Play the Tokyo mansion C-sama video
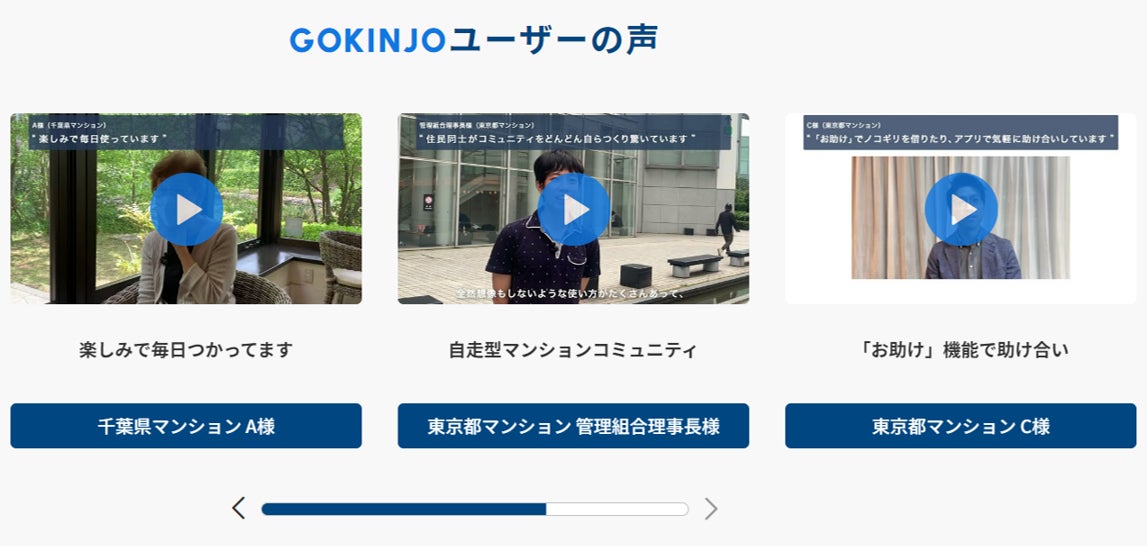 (960, 209)
